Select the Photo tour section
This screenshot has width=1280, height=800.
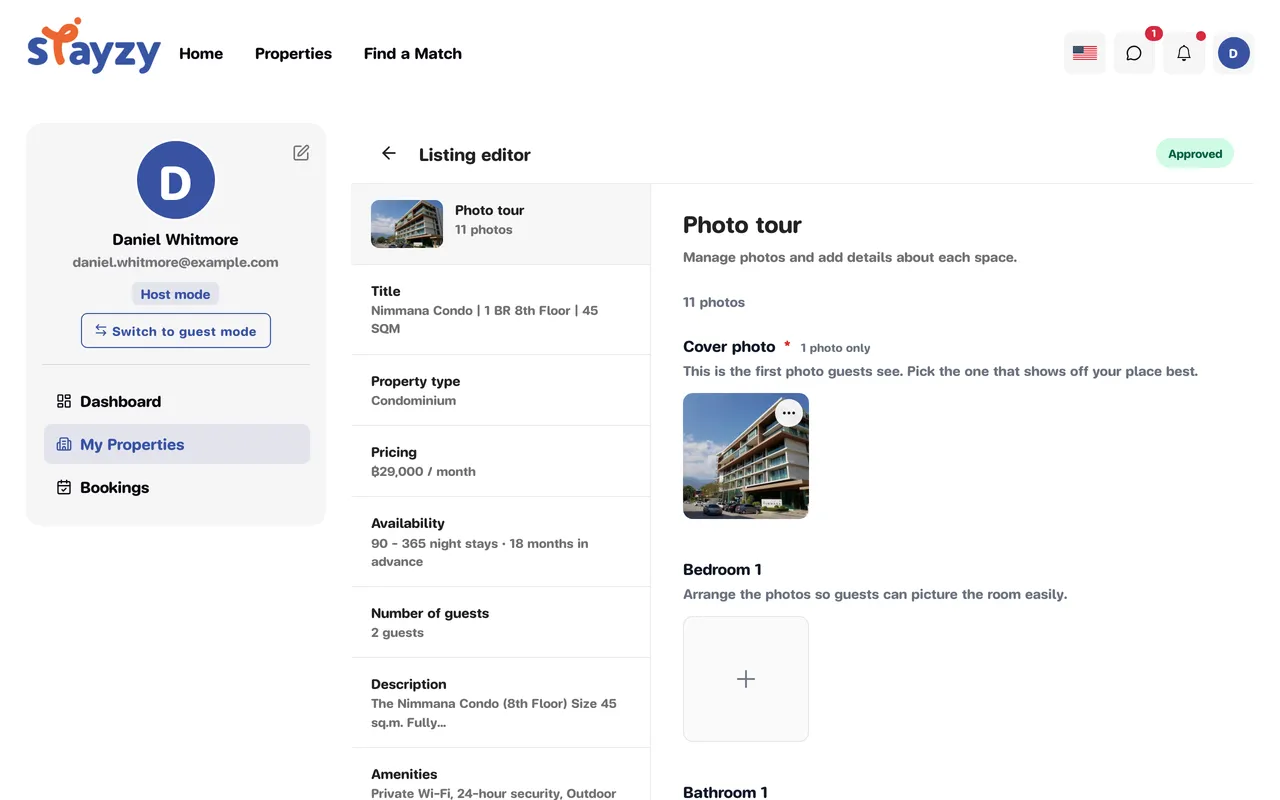501,224
